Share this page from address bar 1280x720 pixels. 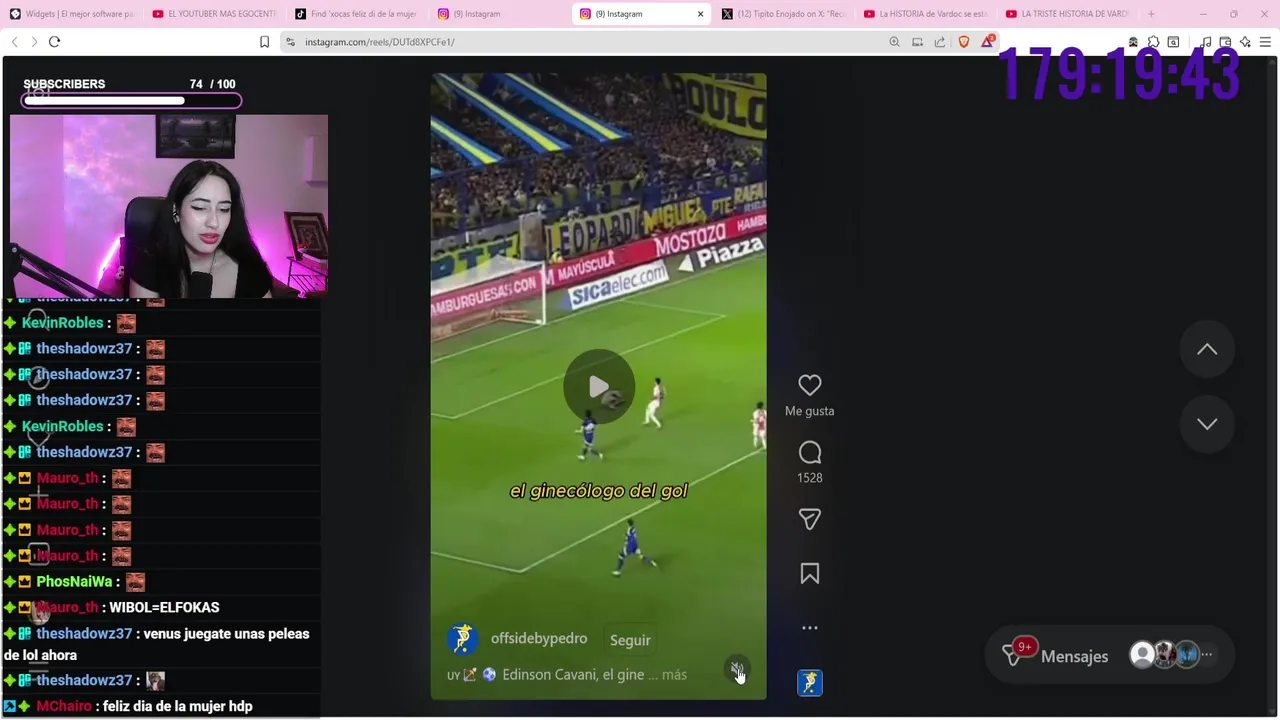(940, 42)
